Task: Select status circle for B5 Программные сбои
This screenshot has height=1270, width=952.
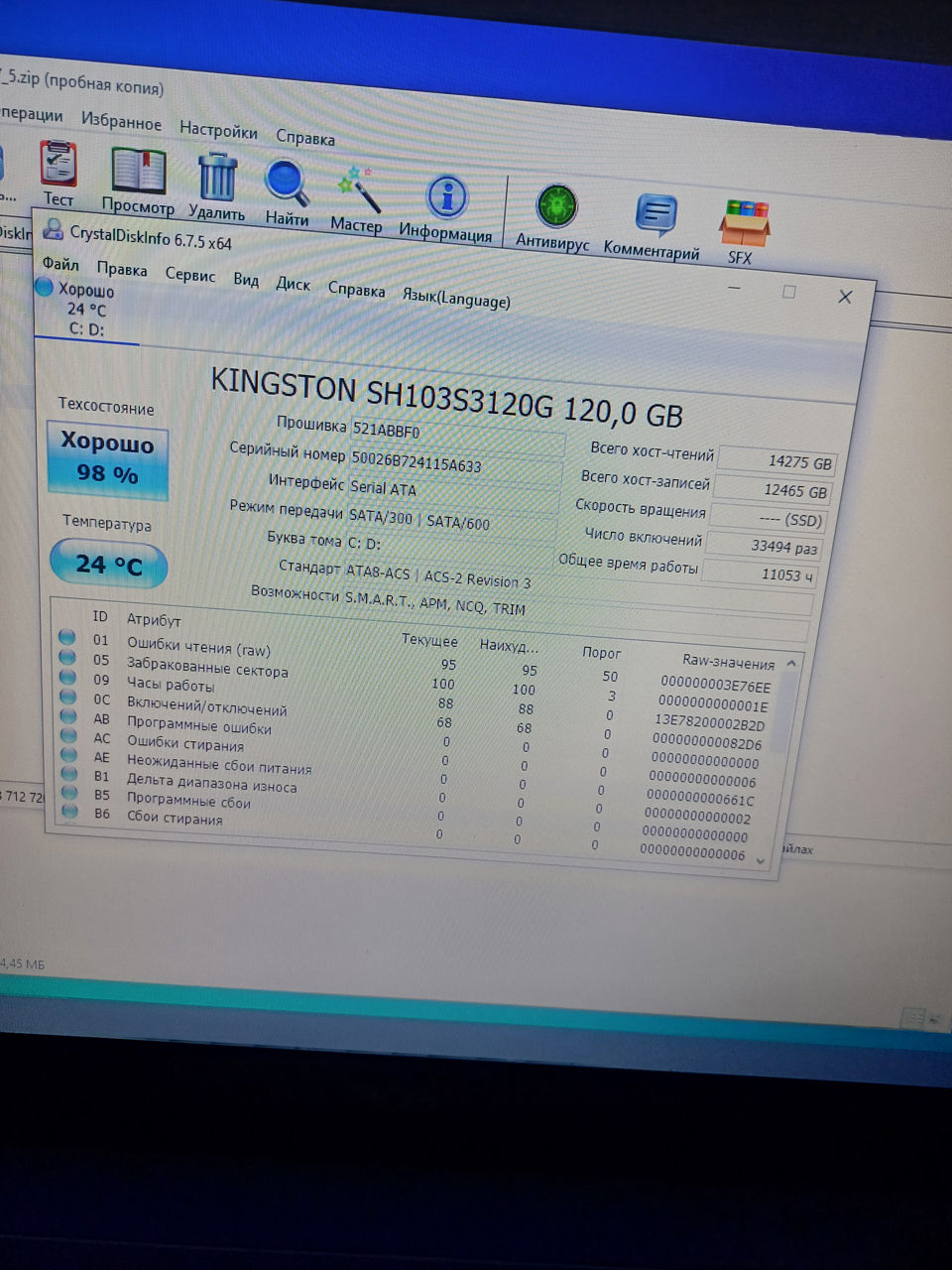Action: 69,792
